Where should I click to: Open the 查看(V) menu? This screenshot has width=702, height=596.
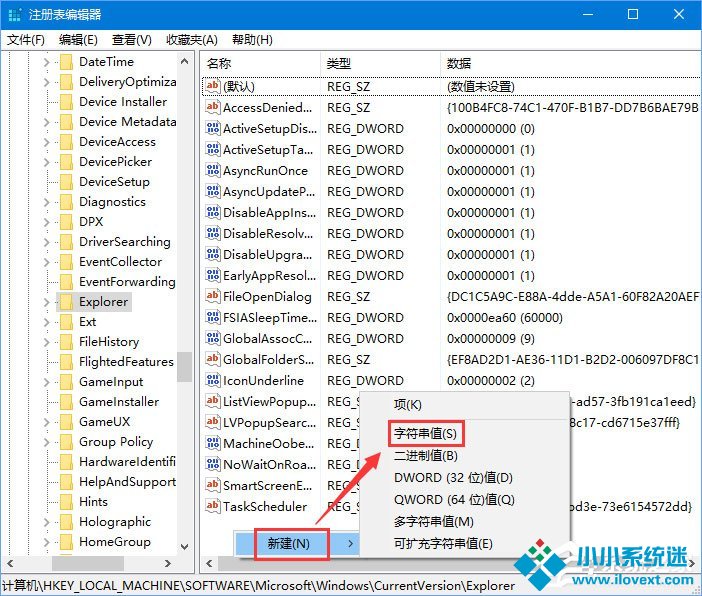tap(132, 40)
